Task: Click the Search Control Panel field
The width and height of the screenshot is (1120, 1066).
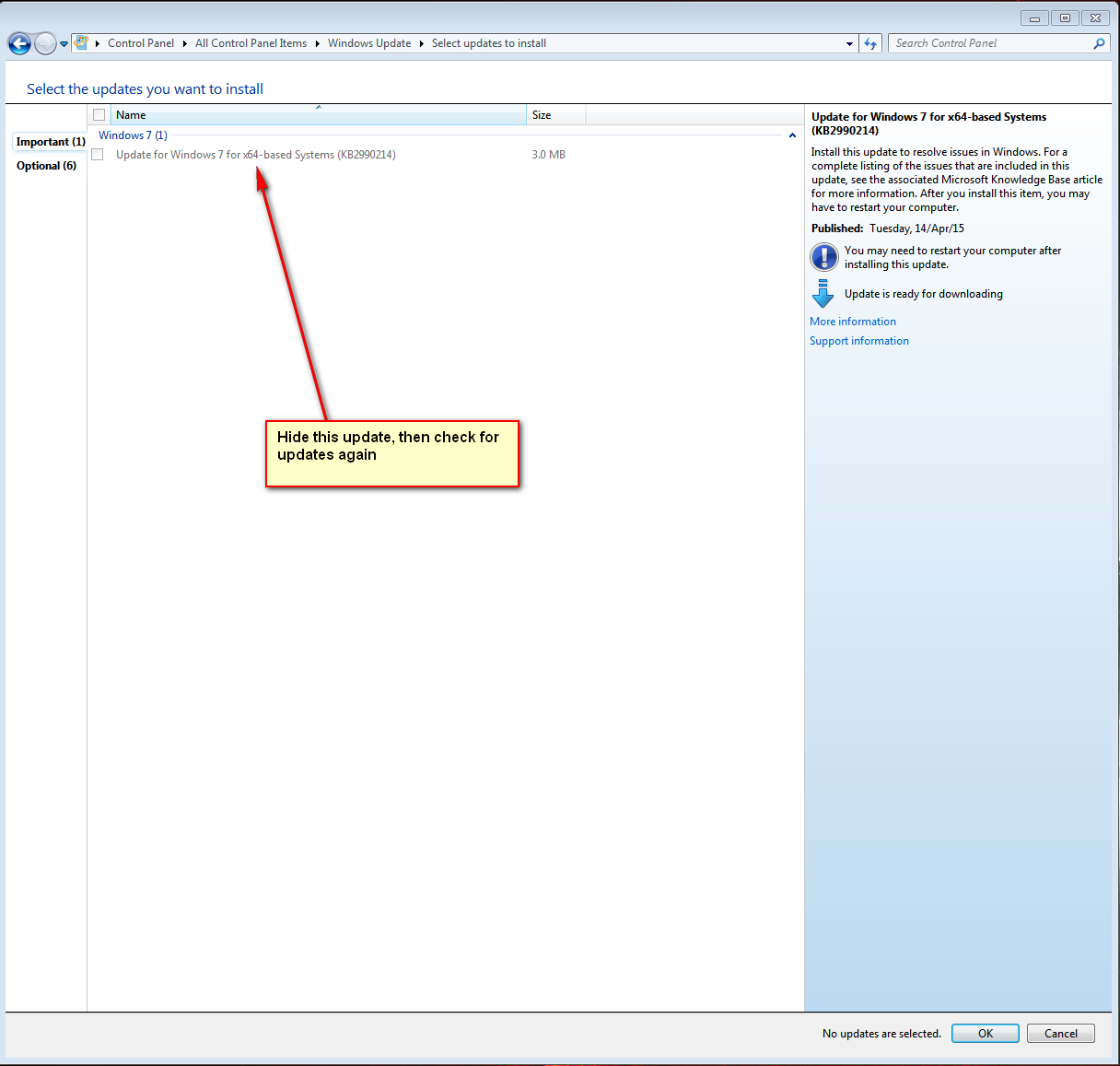Action: click(990, 43)
